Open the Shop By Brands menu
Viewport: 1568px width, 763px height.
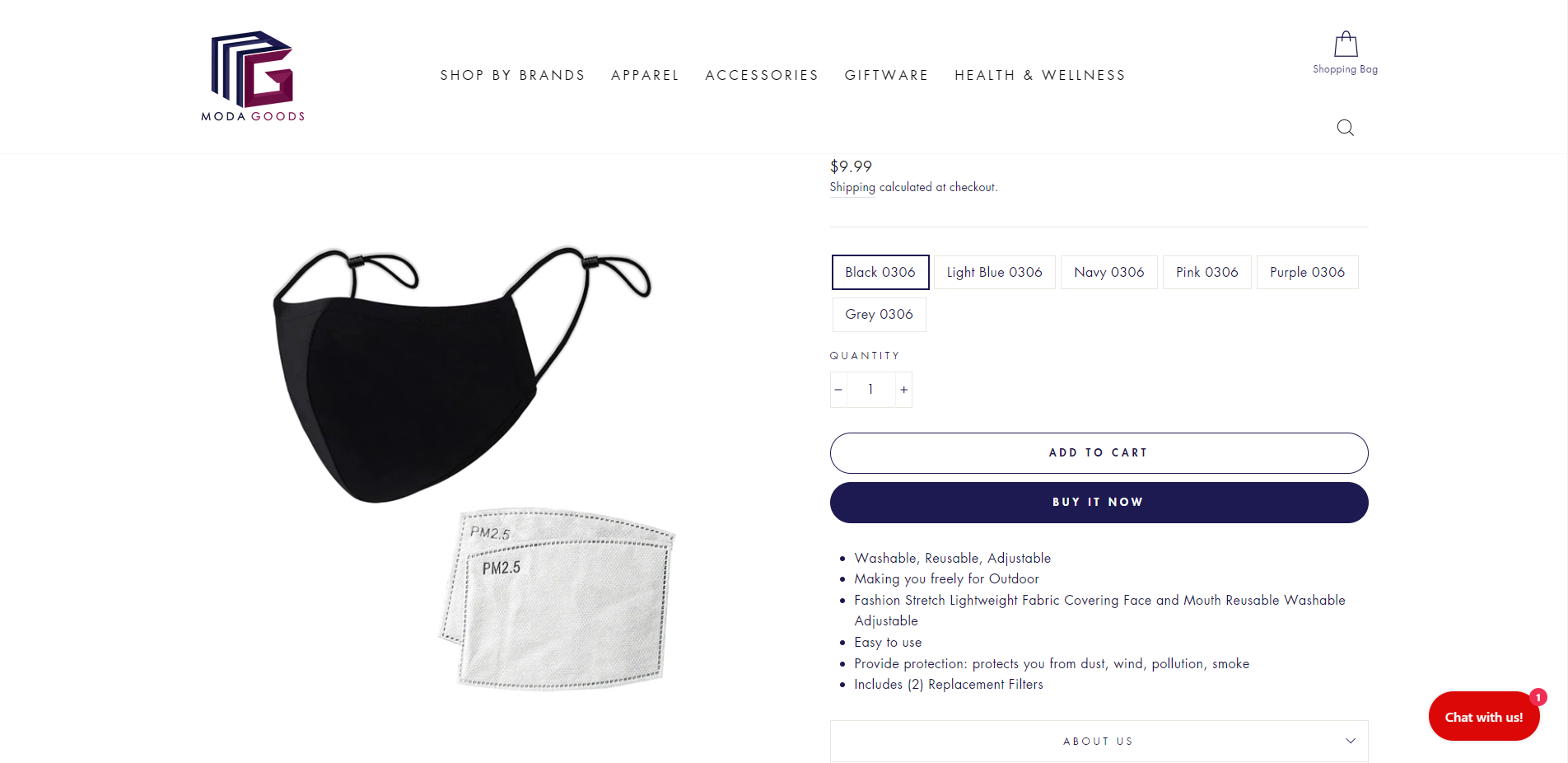point(512,75)
